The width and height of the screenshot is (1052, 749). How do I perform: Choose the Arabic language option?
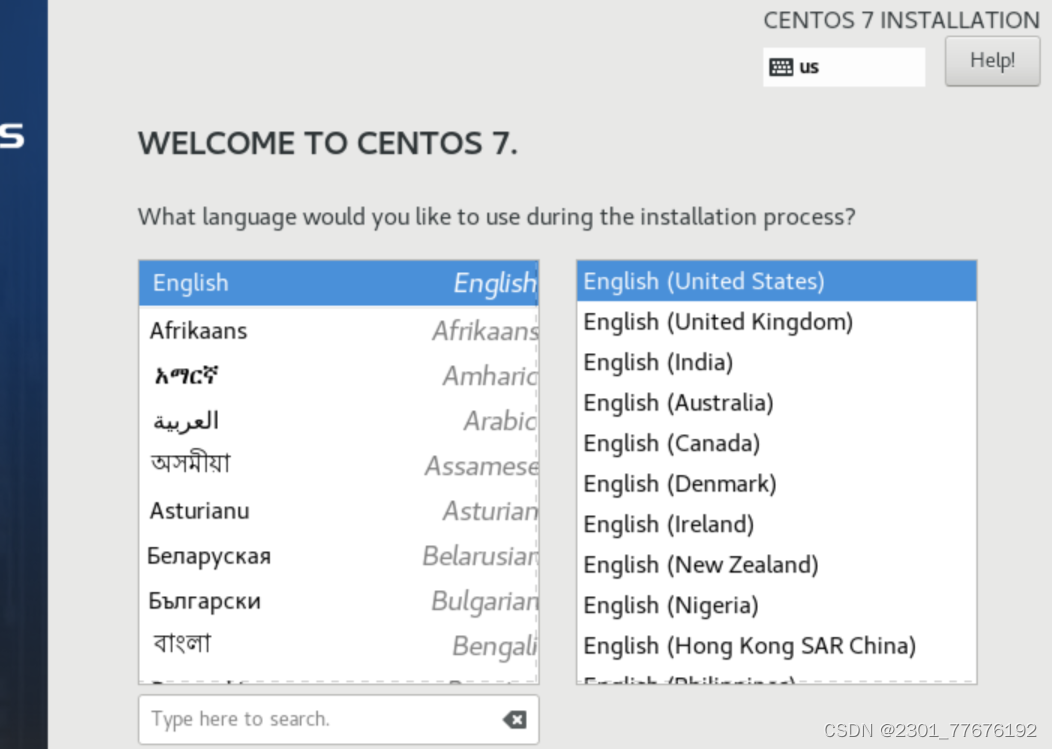(186, 420)
